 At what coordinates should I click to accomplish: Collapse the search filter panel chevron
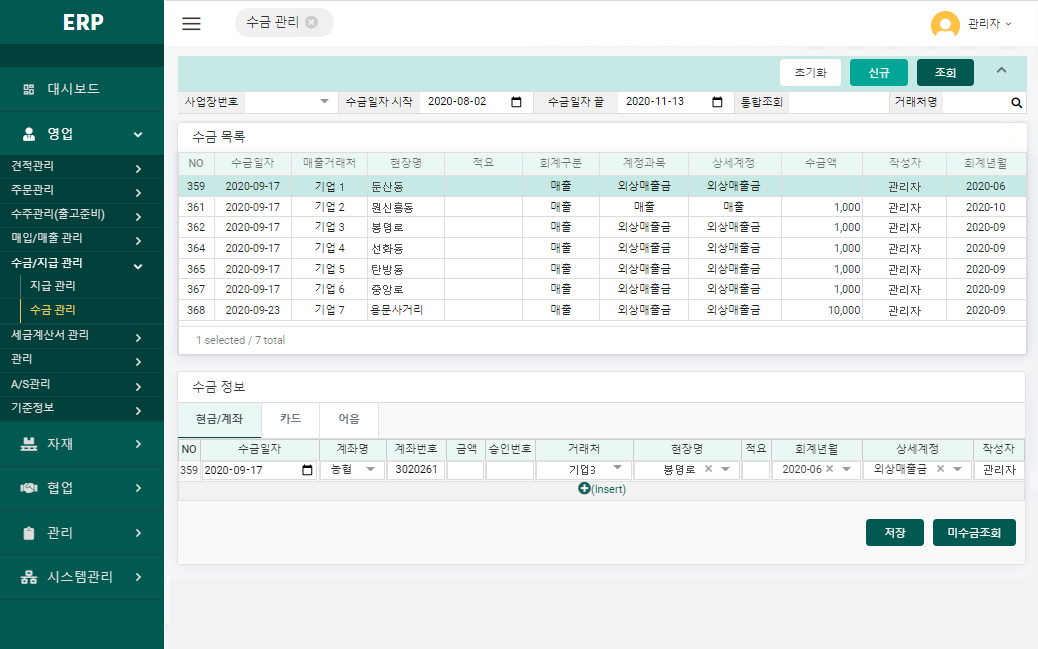(1001, 70)
